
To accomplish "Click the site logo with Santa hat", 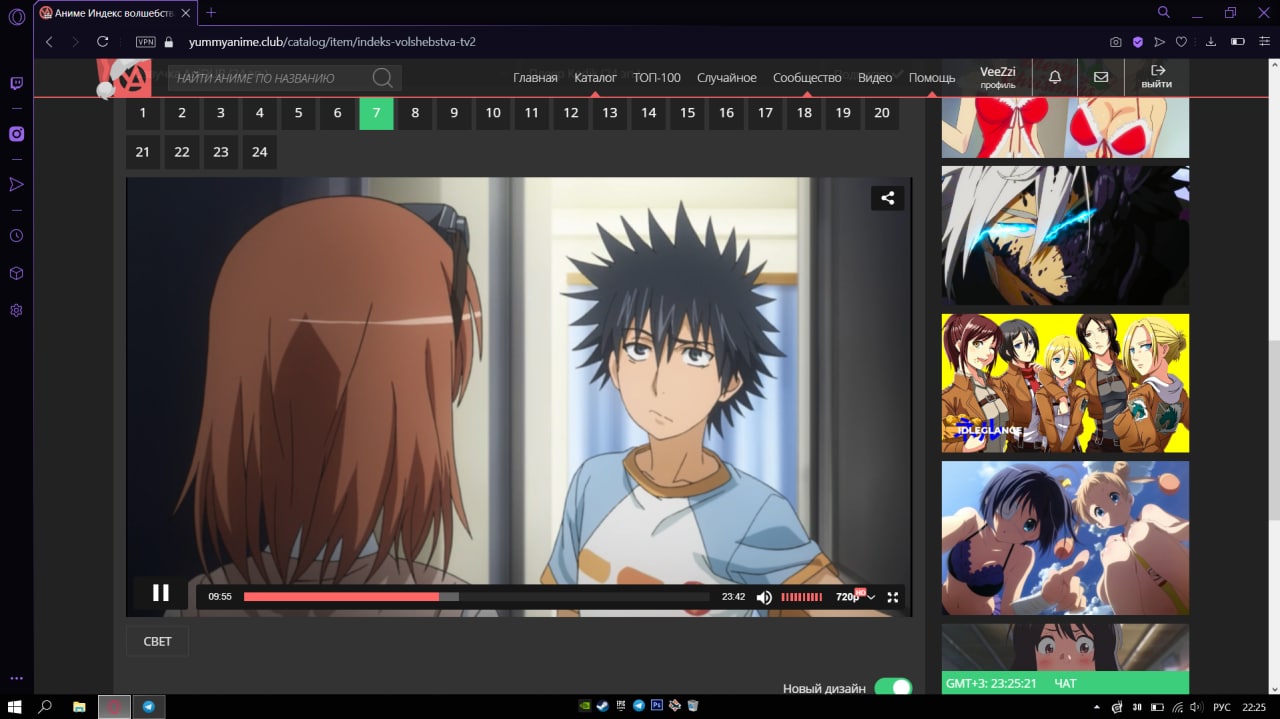I will click(123, 78).
